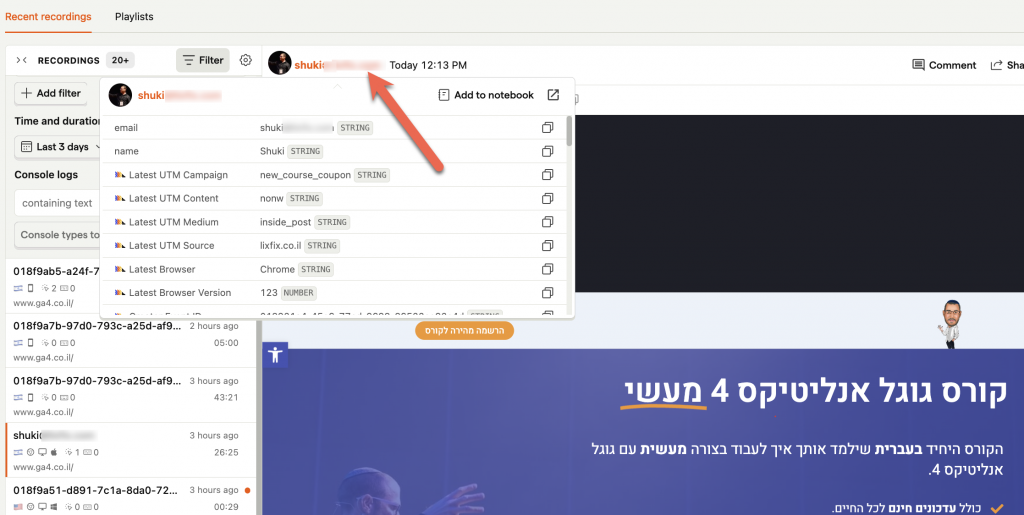
Task: Toggle the Filter panel button
Action: tap(202, 60)
